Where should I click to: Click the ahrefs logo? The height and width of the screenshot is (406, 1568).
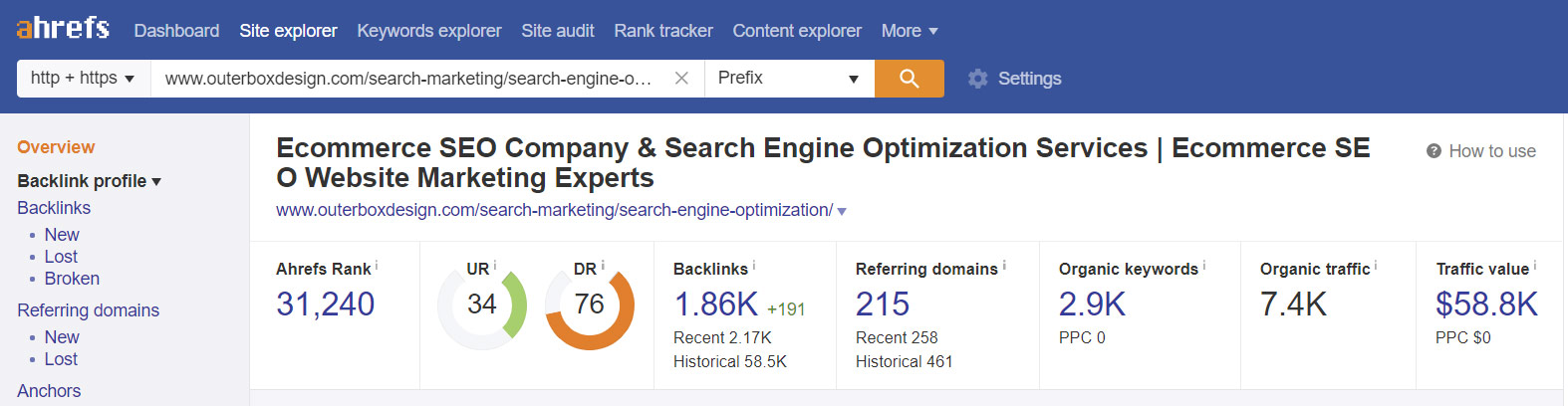63,28
